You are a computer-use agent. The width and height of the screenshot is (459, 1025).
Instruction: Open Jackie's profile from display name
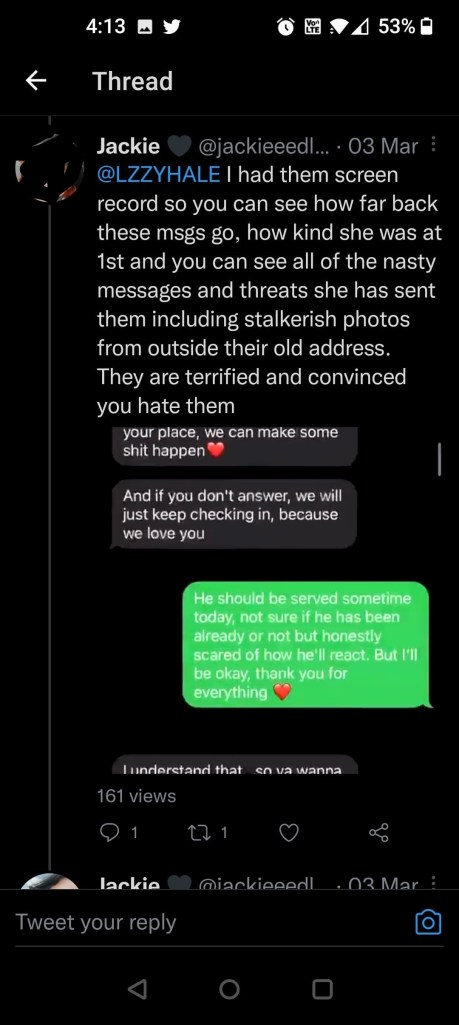(128, 146)
